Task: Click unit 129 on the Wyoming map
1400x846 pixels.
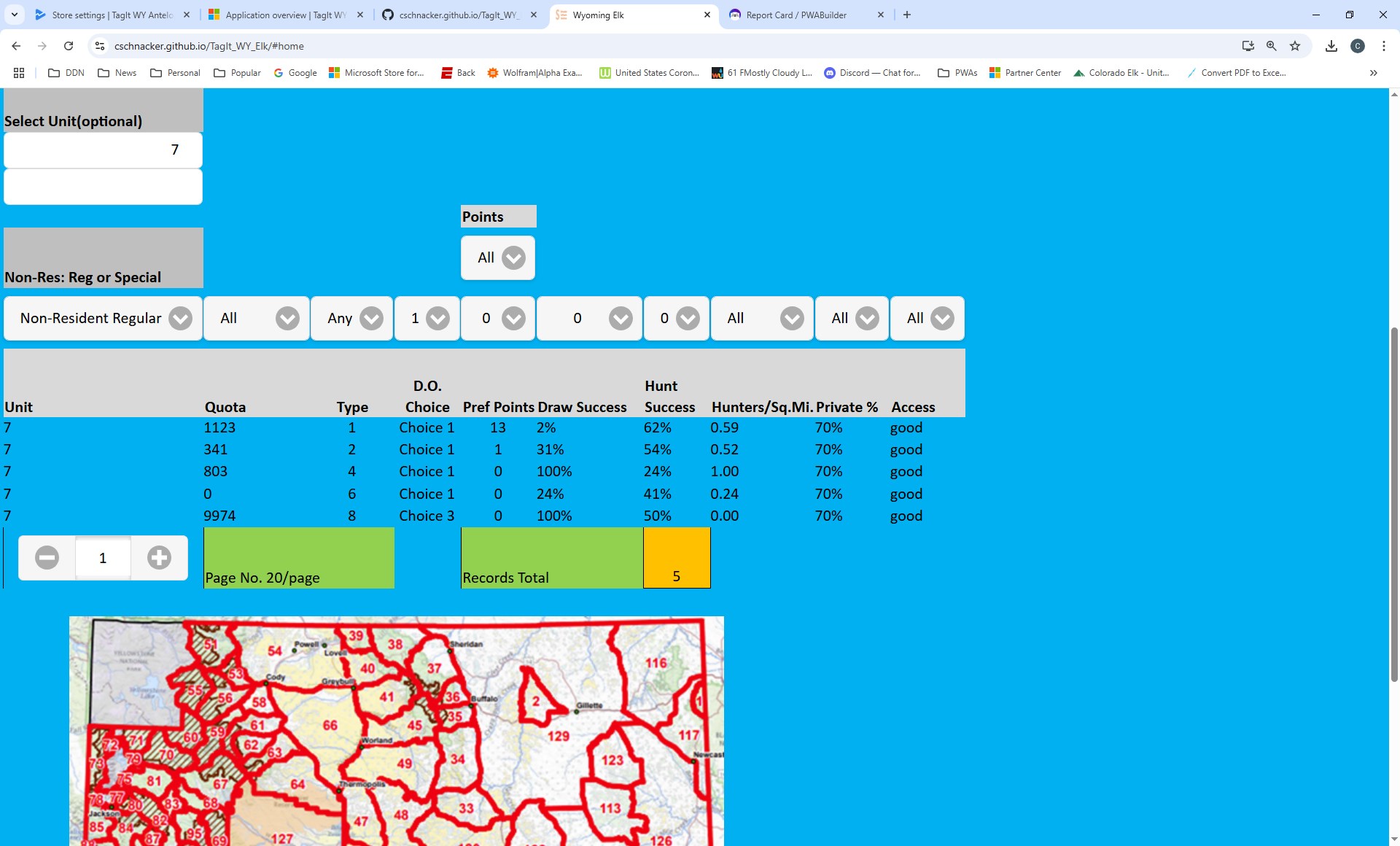Action: pyautogui.click(x=558, y=737)
